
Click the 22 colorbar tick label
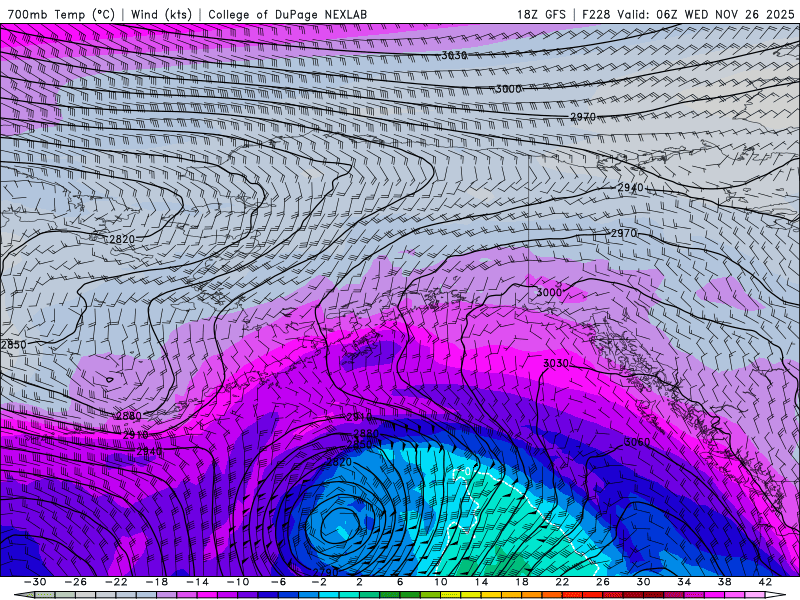(x=562, y=582)
